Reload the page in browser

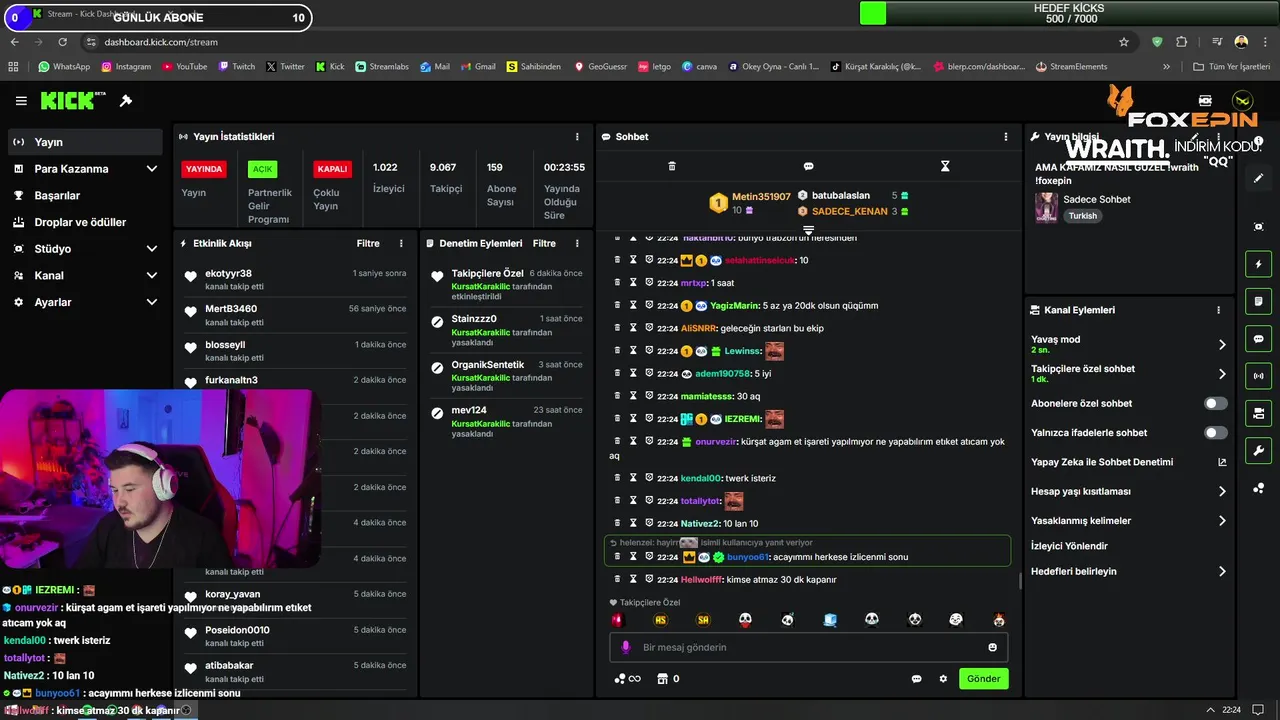click(x=63, y=42)
